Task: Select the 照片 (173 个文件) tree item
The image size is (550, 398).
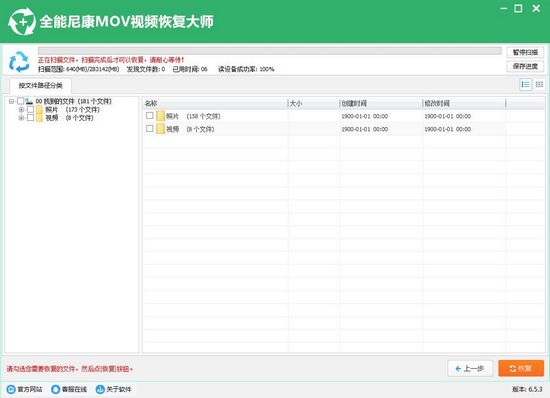Action: [x=72, y=110]
